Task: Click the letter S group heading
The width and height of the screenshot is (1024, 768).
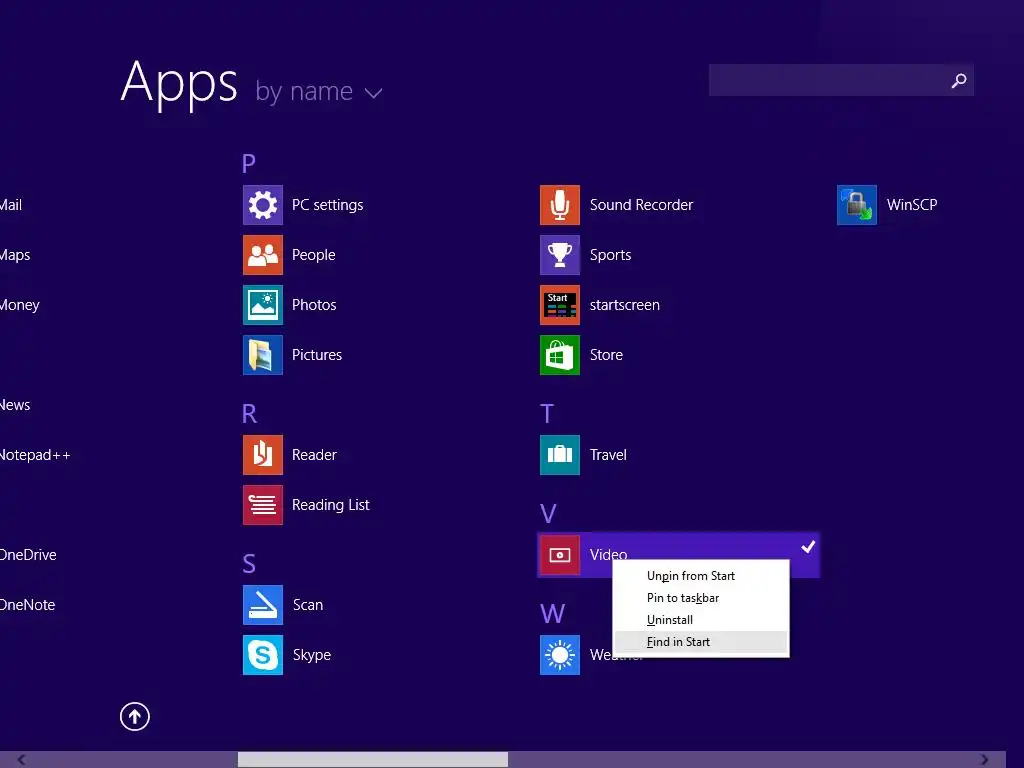Action: 249,564
